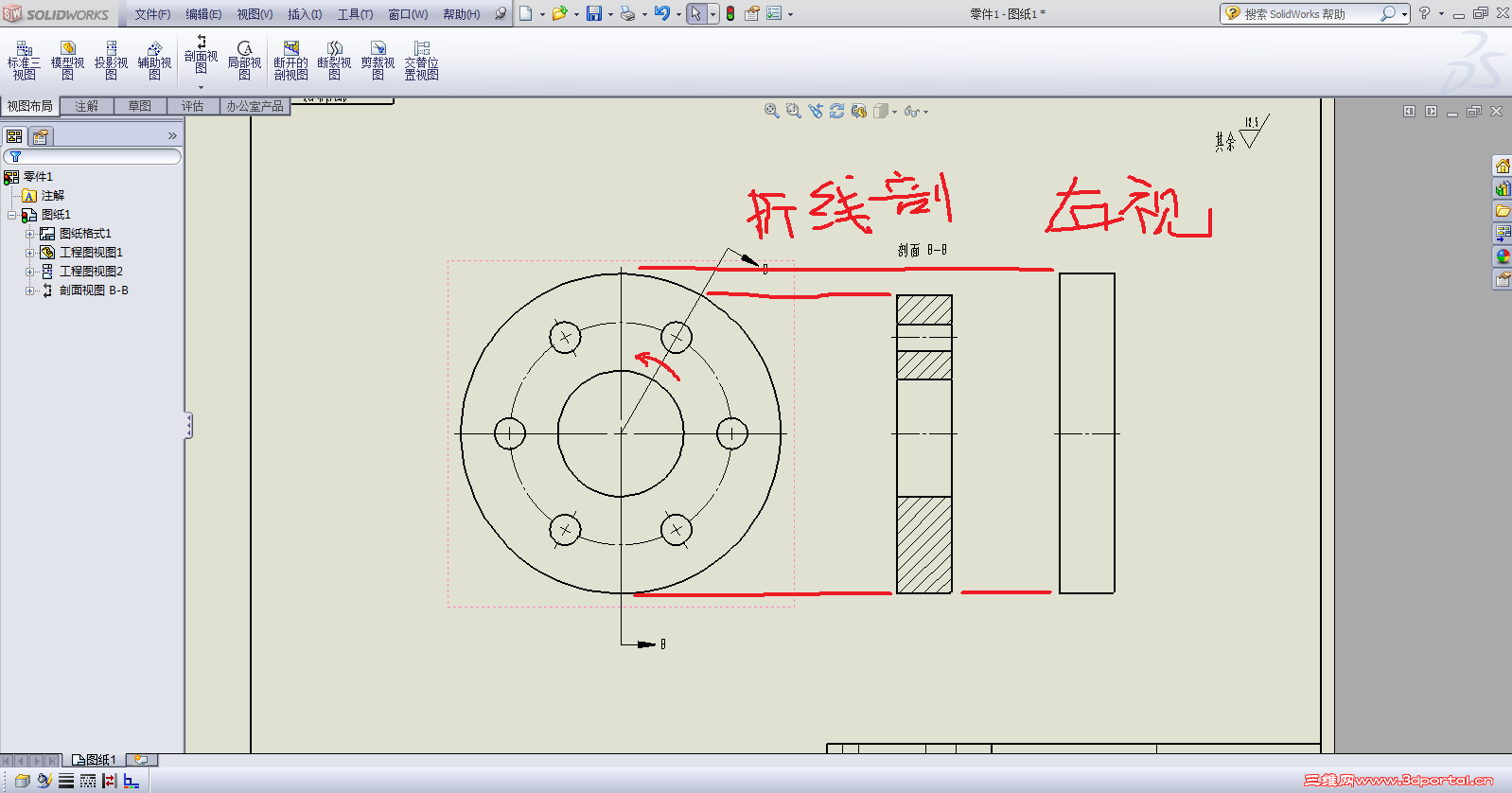
Task: Click the 标准三视图 (Standard 3 View) tool
Action: tap(24, 61)
